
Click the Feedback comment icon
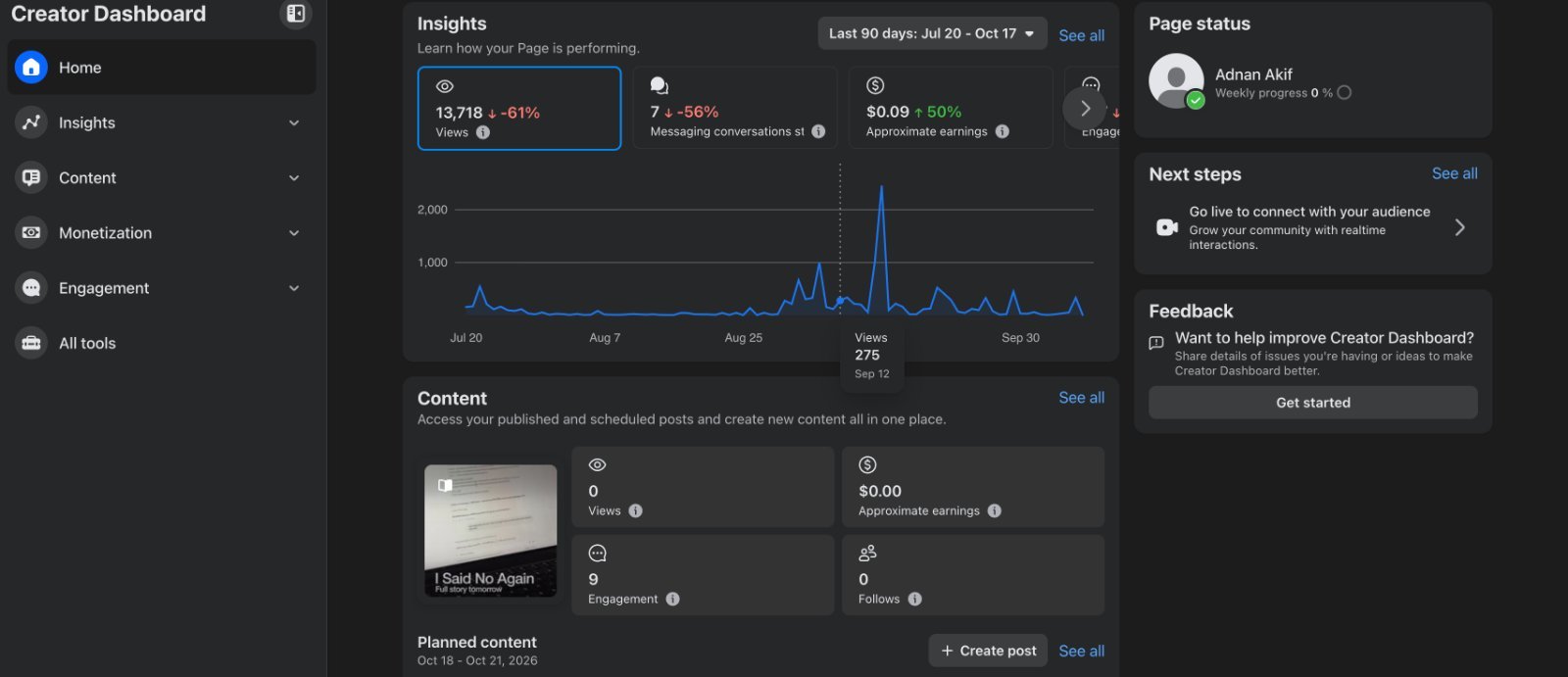[1156, 343]
